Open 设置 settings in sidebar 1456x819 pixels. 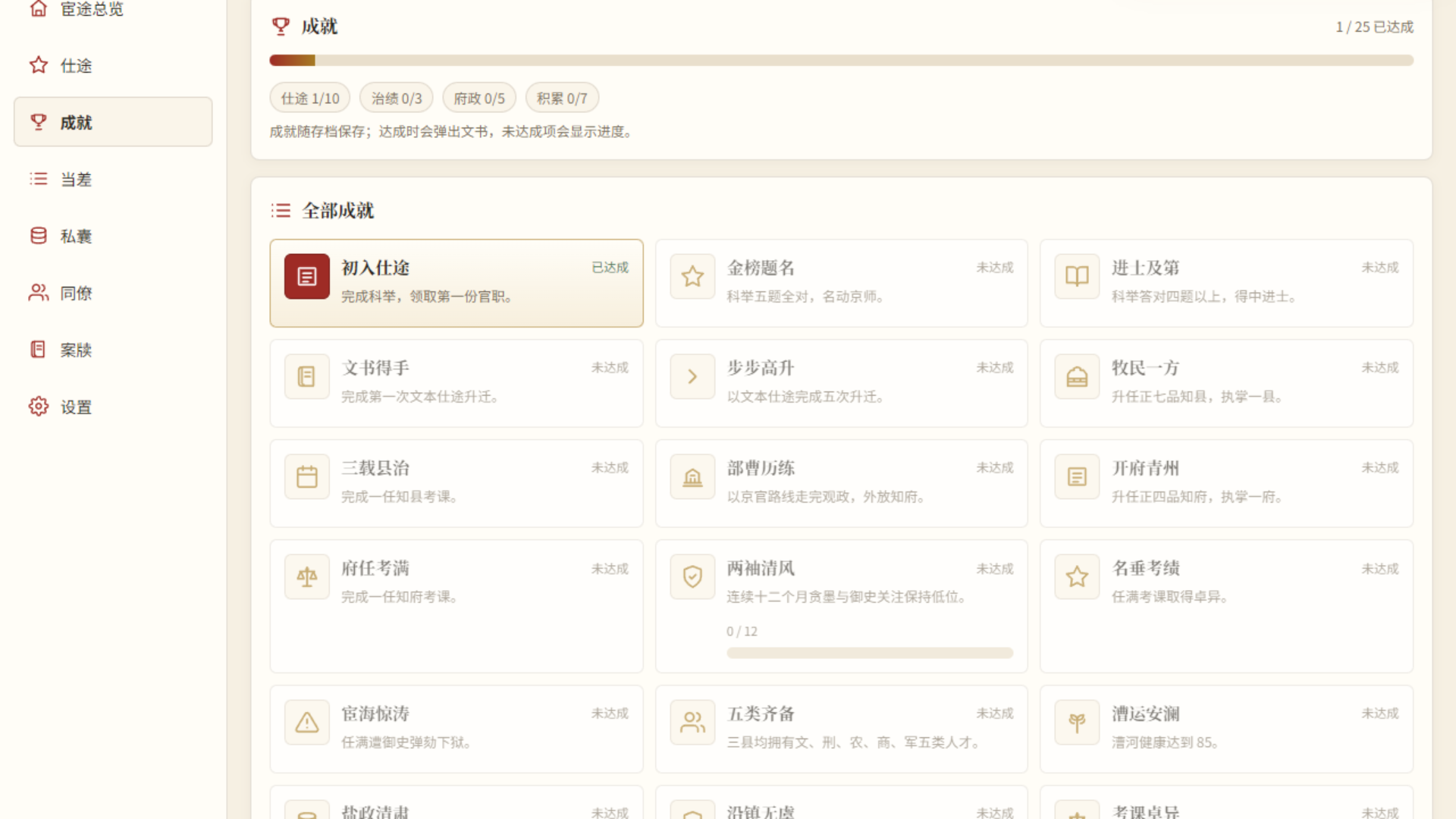pyautogui.click(x=113, y=406)
